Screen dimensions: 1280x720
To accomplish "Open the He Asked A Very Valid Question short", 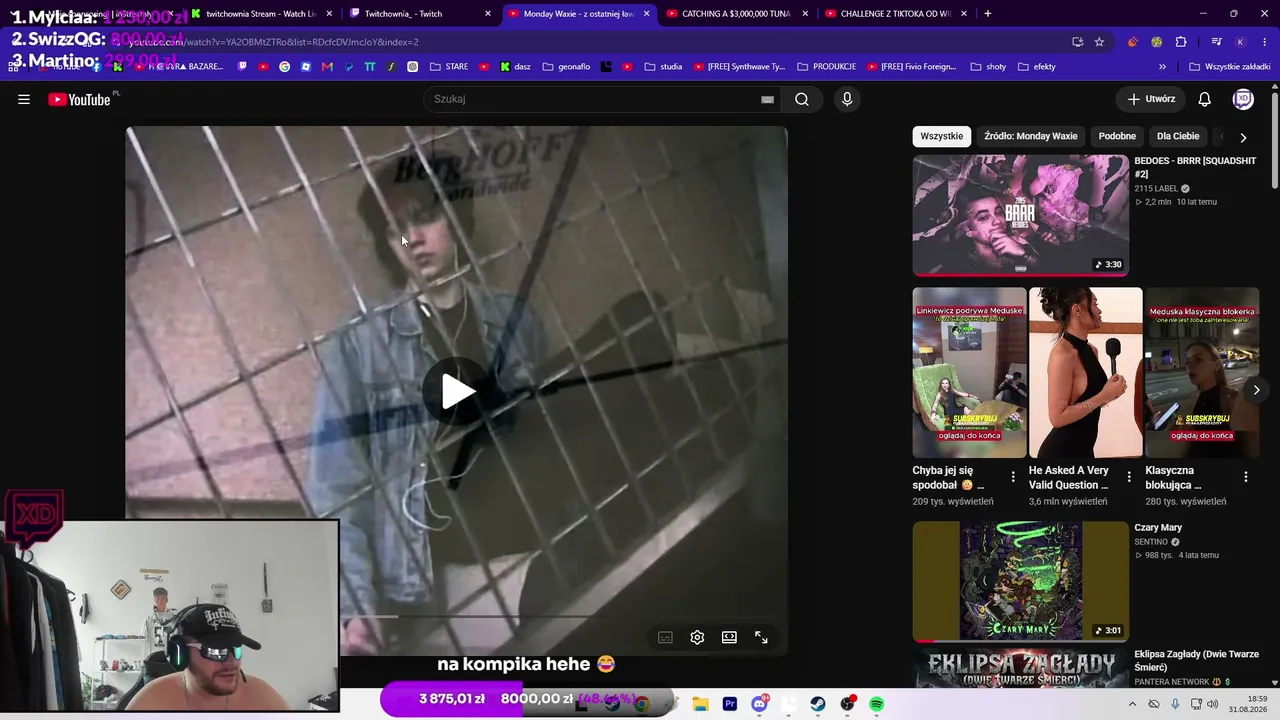I will [x=1086, y=372].
